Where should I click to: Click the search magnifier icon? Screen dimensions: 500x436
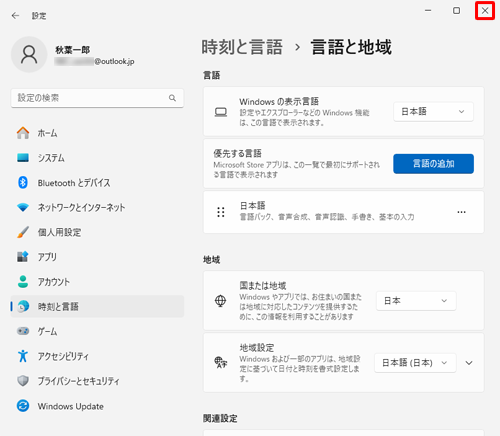tap(172, 98)
